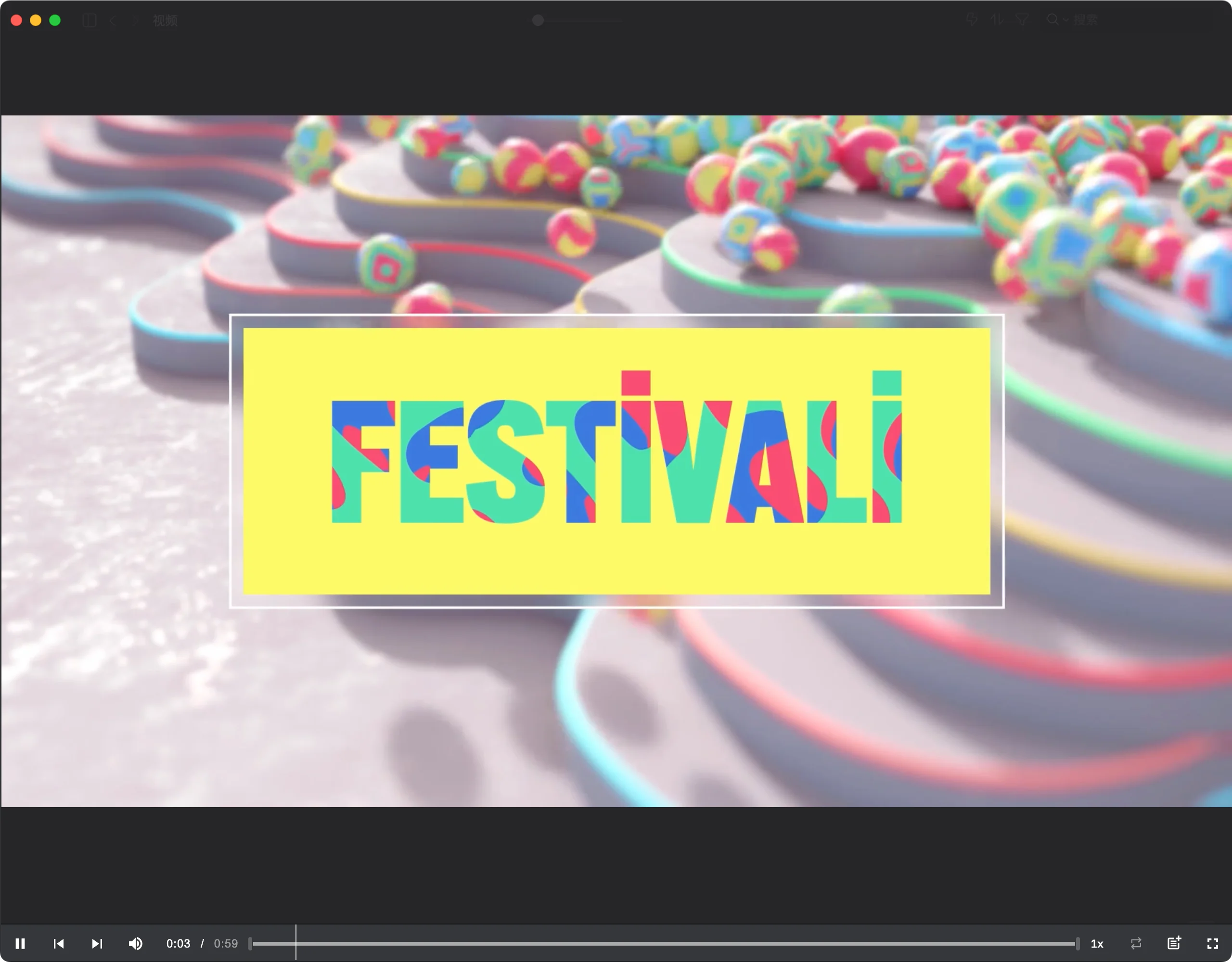The width and height of the screenshot is (1232, 962).
Task: Pause the video playback
Action: click(20, 943)
